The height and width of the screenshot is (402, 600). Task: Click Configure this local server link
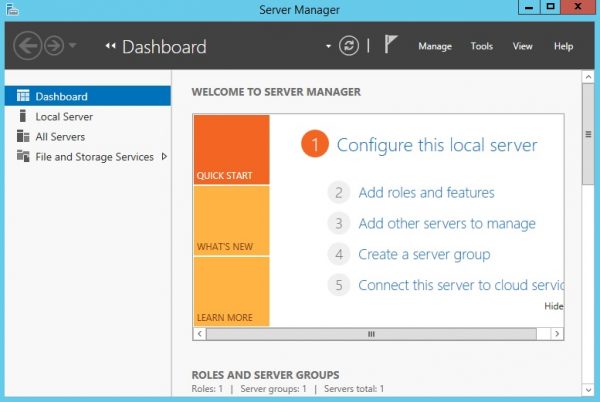pos(437,145)
